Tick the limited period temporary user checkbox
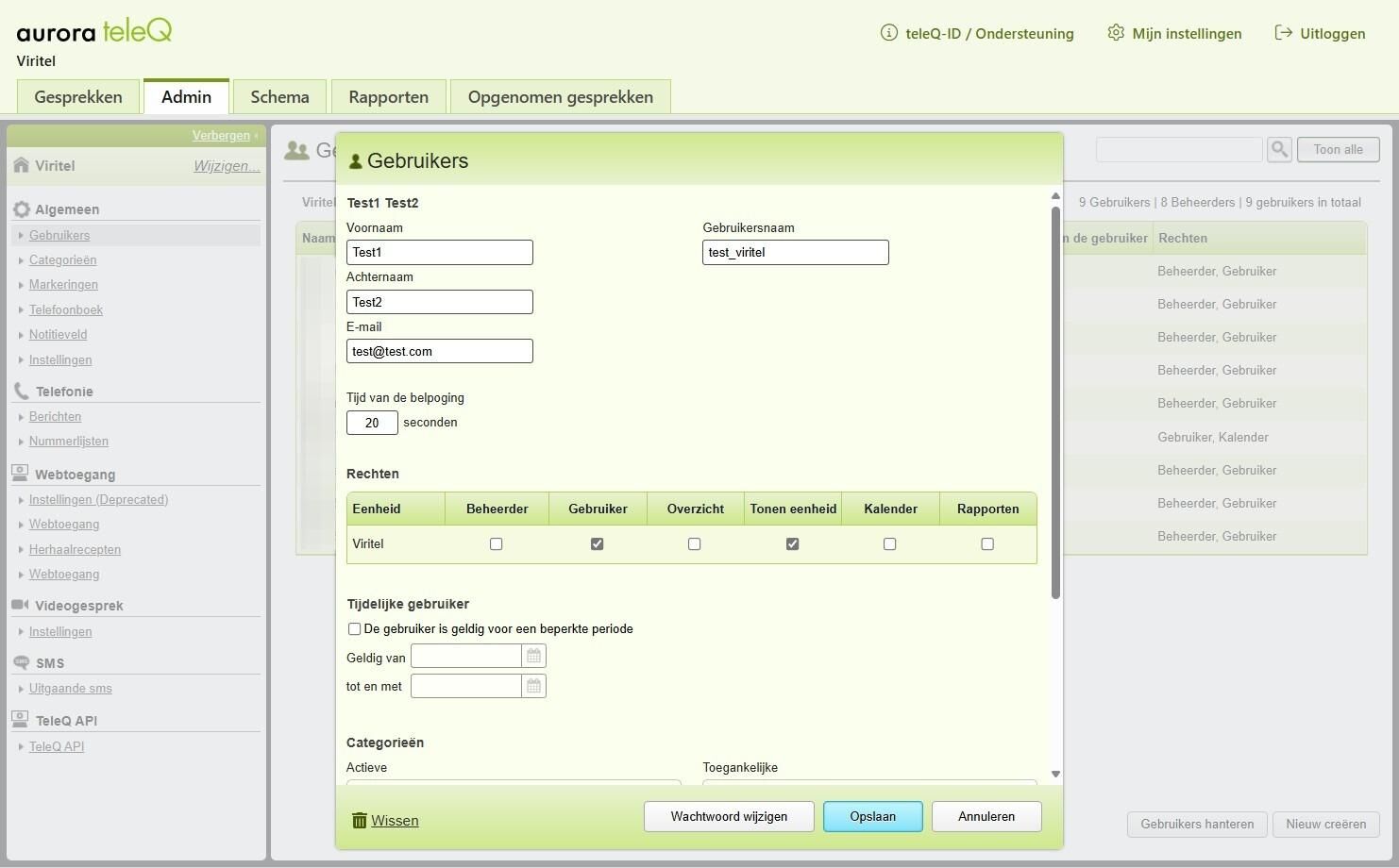The image size is (1399, 868). pos(354,629)
